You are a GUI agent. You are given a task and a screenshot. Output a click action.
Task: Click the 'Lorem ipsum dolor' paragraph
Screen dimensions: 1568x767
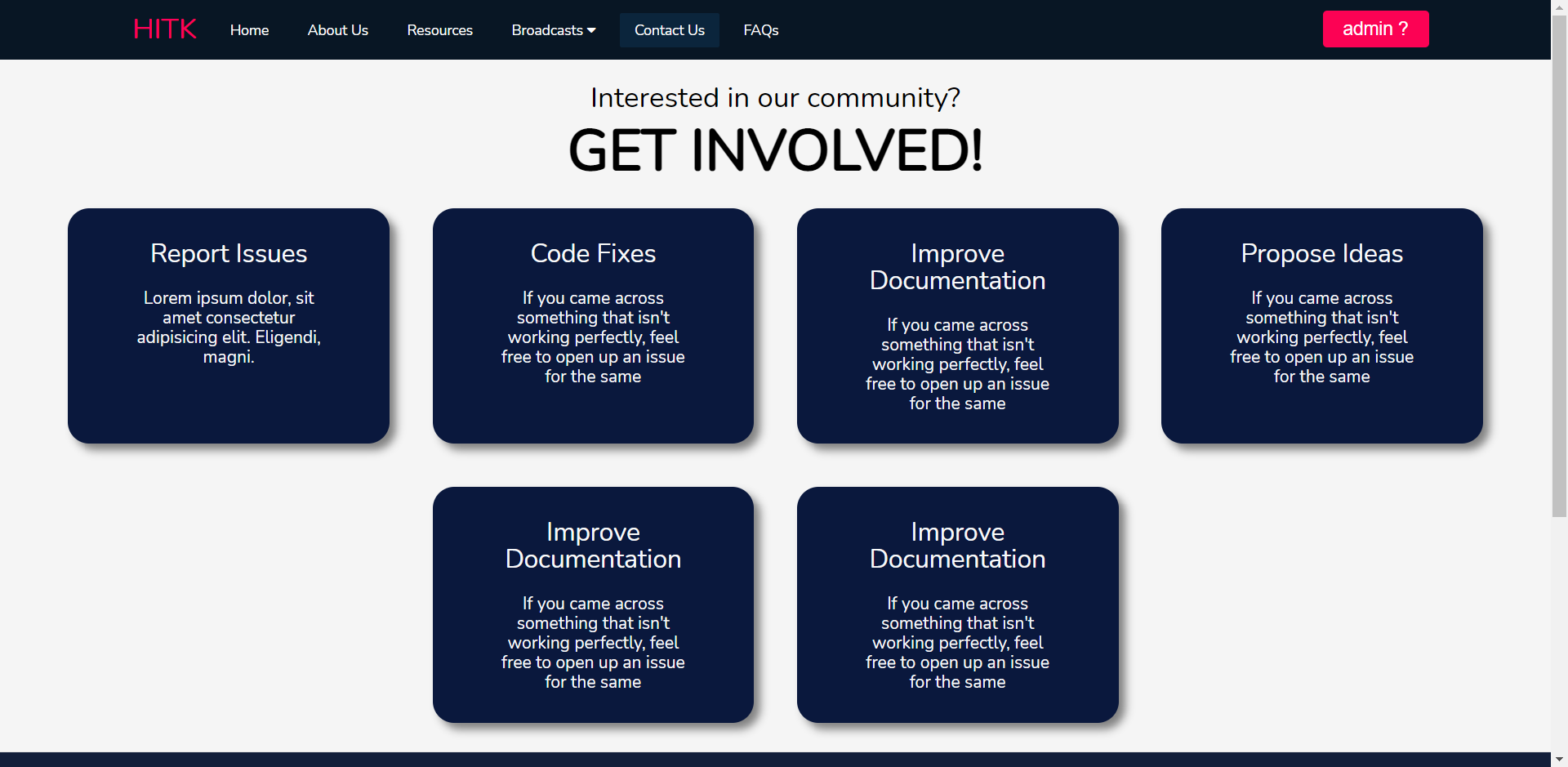229,328
